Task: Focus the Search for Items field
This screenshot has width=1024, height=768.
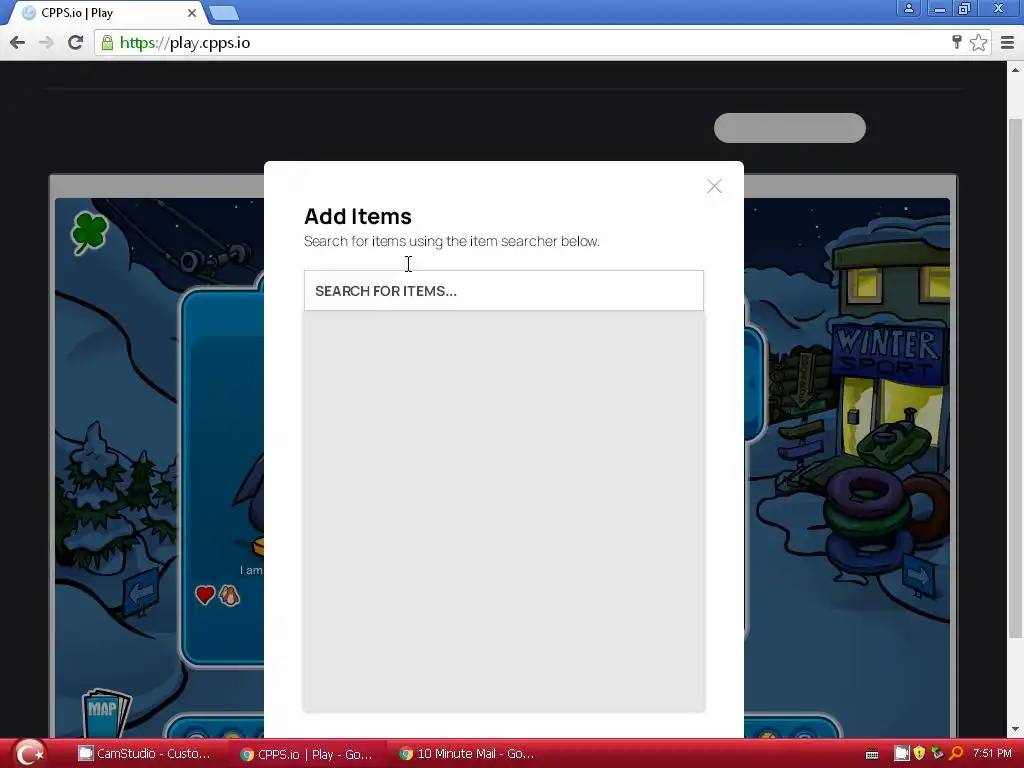Action: coord(504,291)
